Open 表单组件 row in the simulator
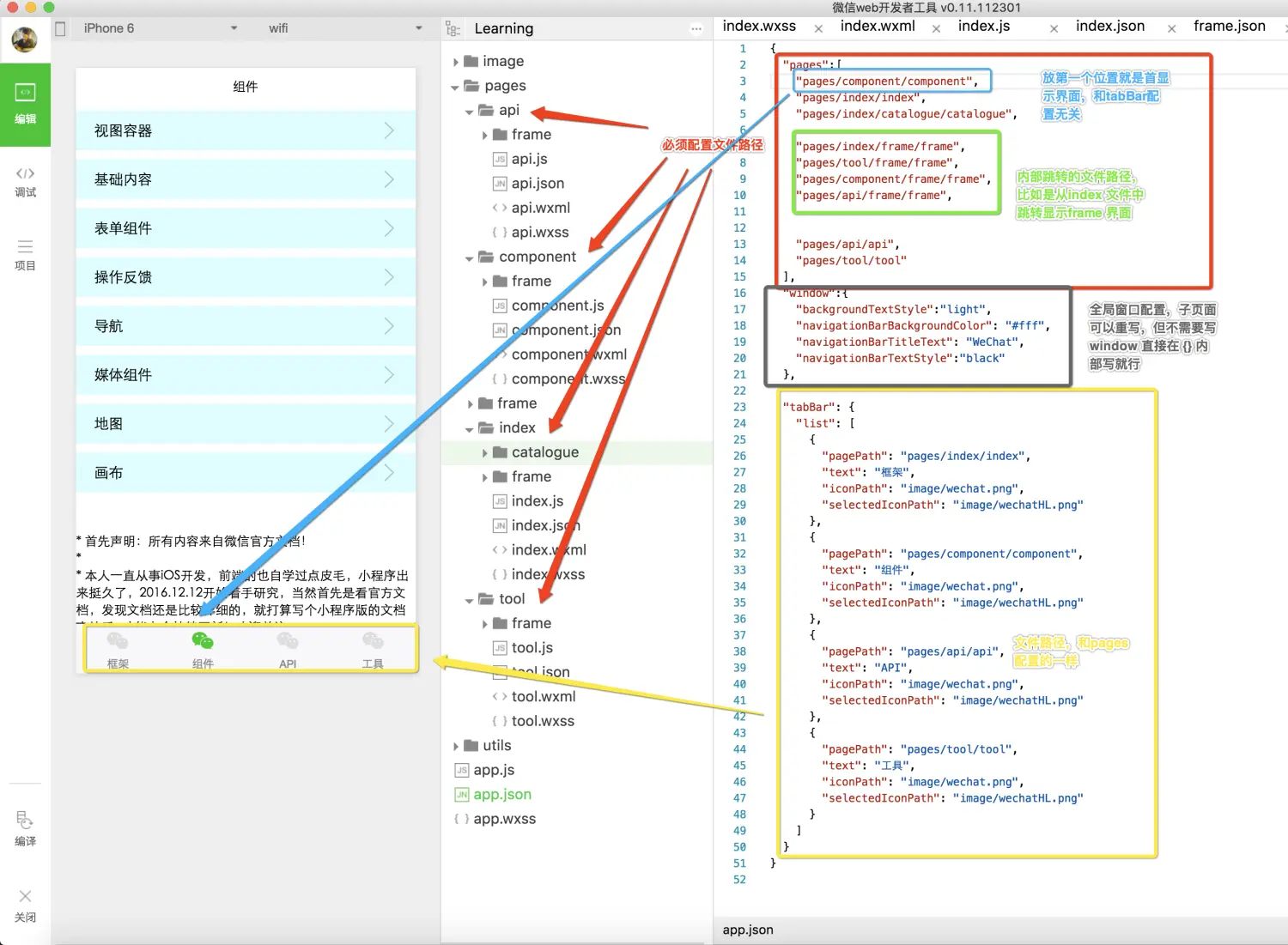 (x=246, y=228)
